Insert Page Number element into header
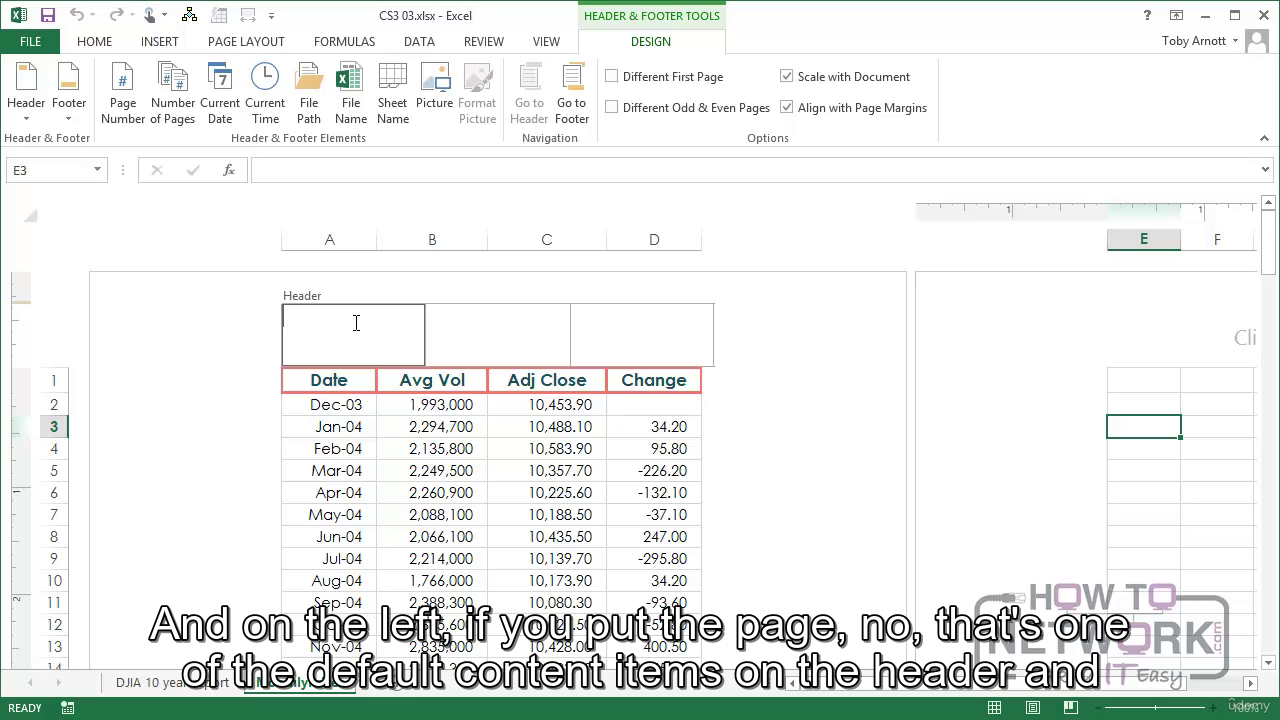Screen dimensions: 1280x720 pyautogui.click(x=123, y=93)
